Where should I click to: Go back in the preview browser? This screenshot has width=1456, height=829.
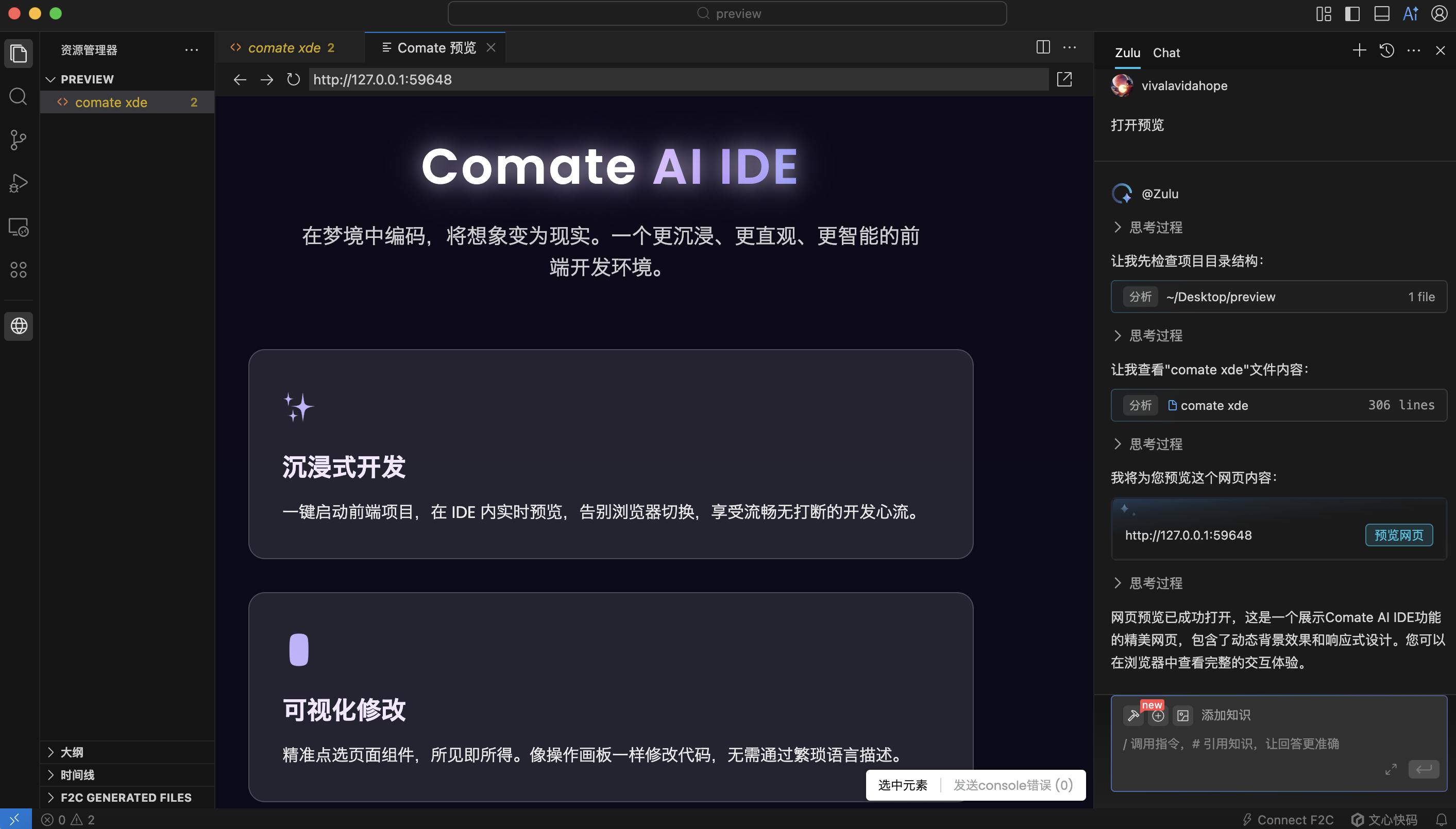(240, 80)
